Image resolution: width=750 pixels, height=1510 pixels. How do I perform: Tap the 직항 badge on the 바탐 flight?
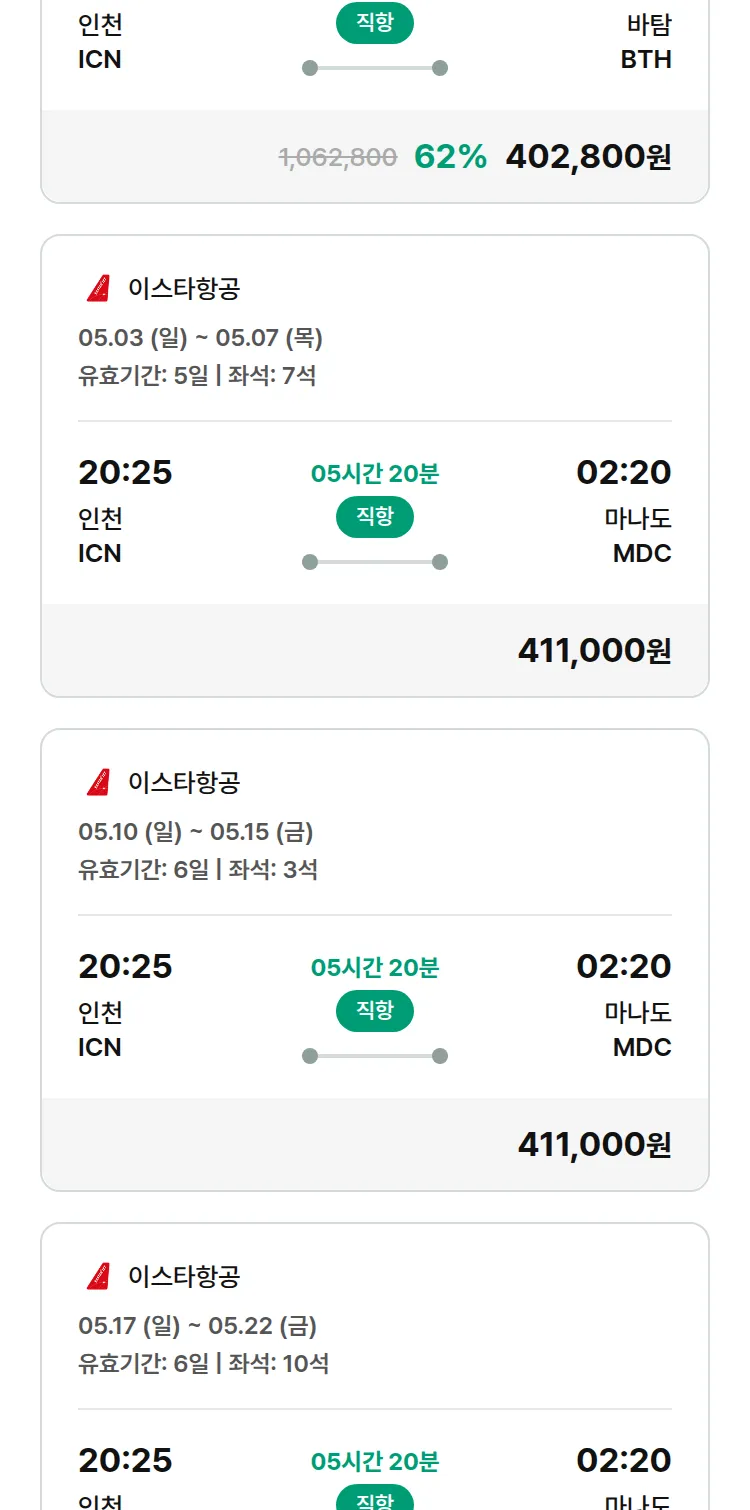pos(375,24)
